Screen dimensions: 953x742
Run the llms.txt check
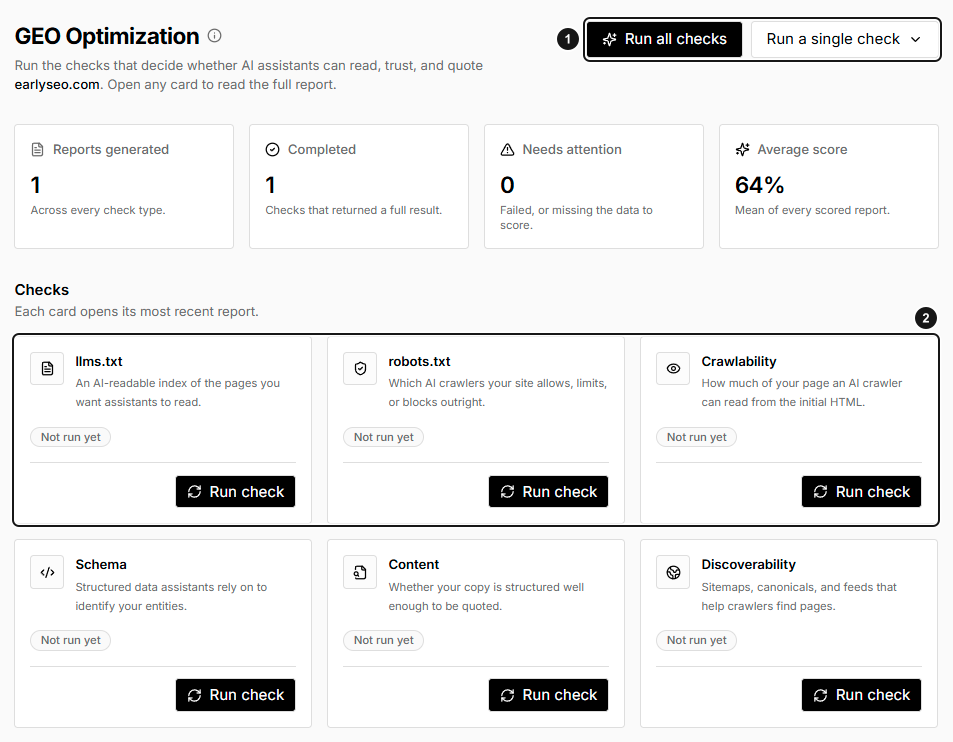235,492
